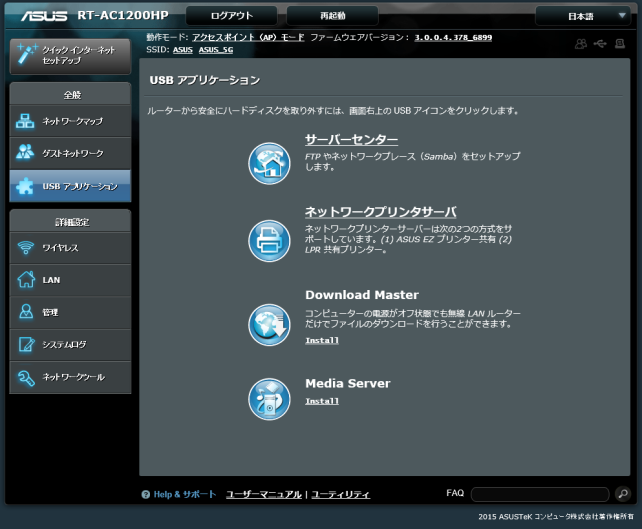Click the ASUS SSID link
The height and width of the screenshot is (529, 642).
[183, 50]
